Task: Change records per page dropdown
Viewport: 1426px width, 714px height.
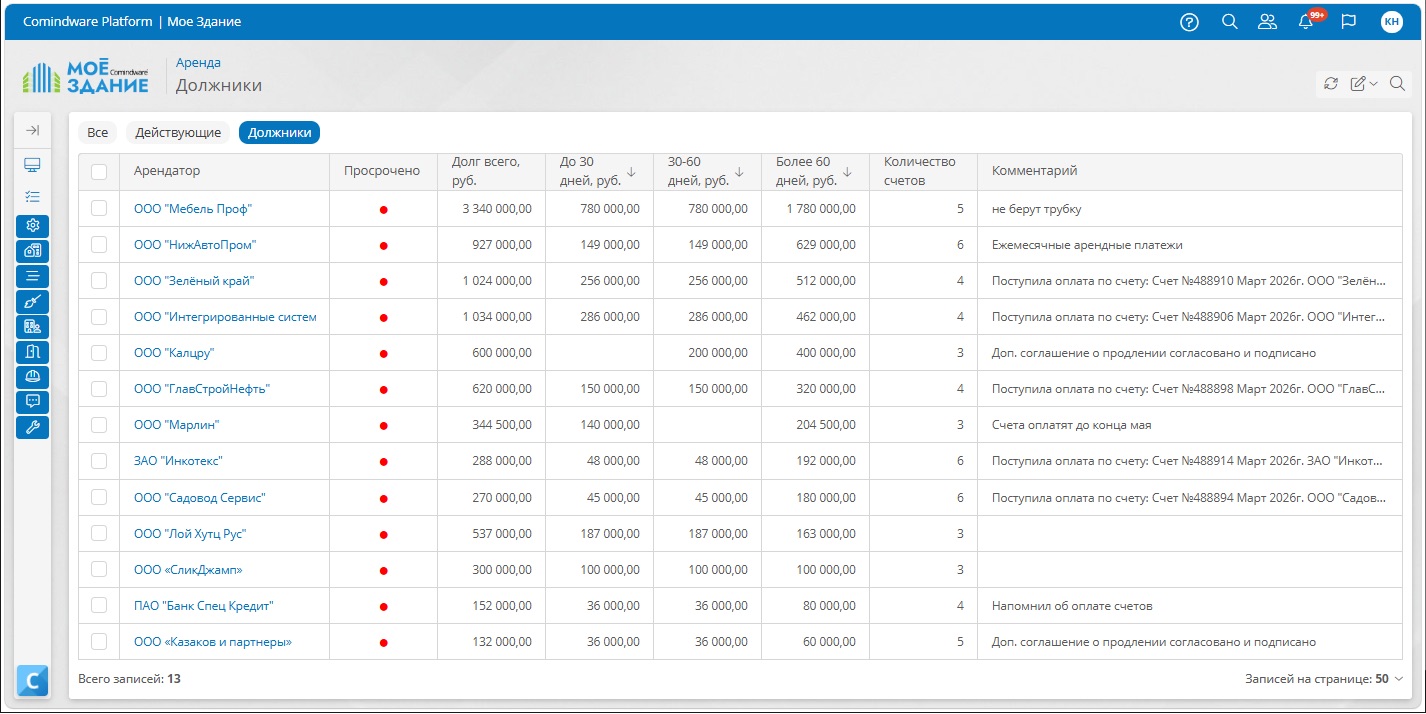Action: click(1390, 679)
